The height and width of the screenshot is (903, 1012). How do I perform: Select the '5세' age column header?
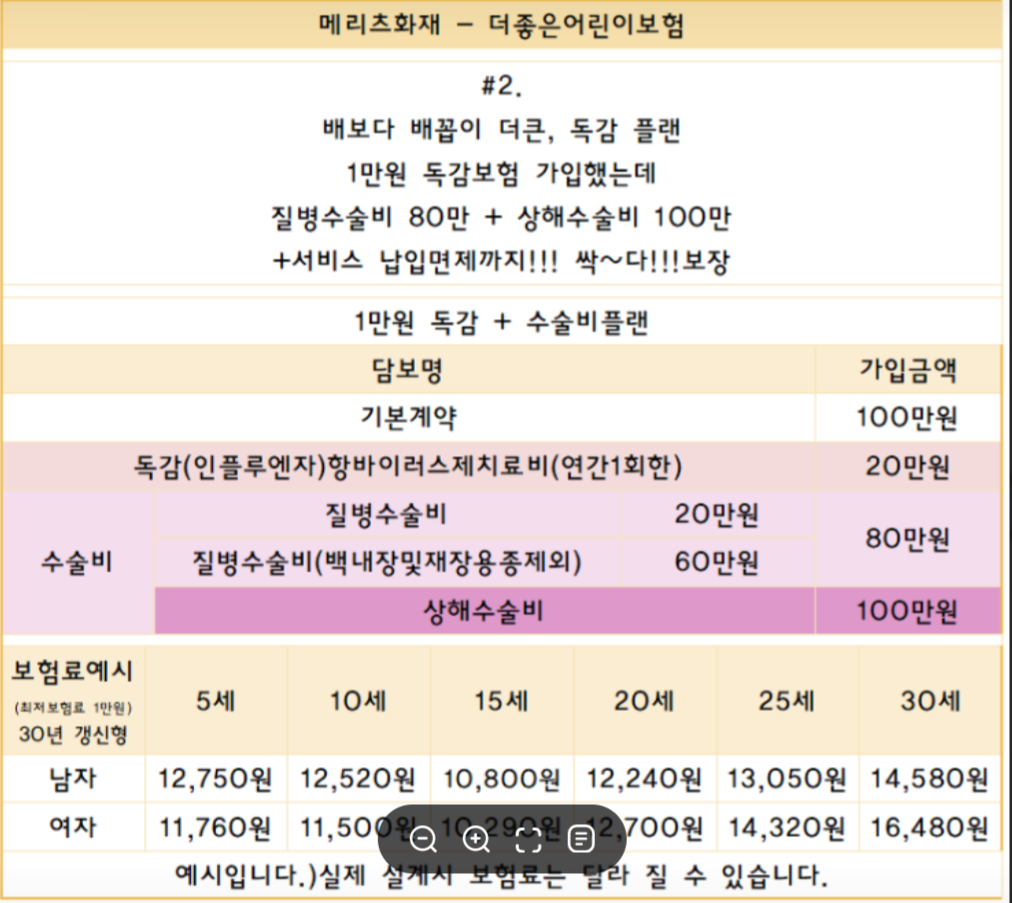[x=216, y=701]
